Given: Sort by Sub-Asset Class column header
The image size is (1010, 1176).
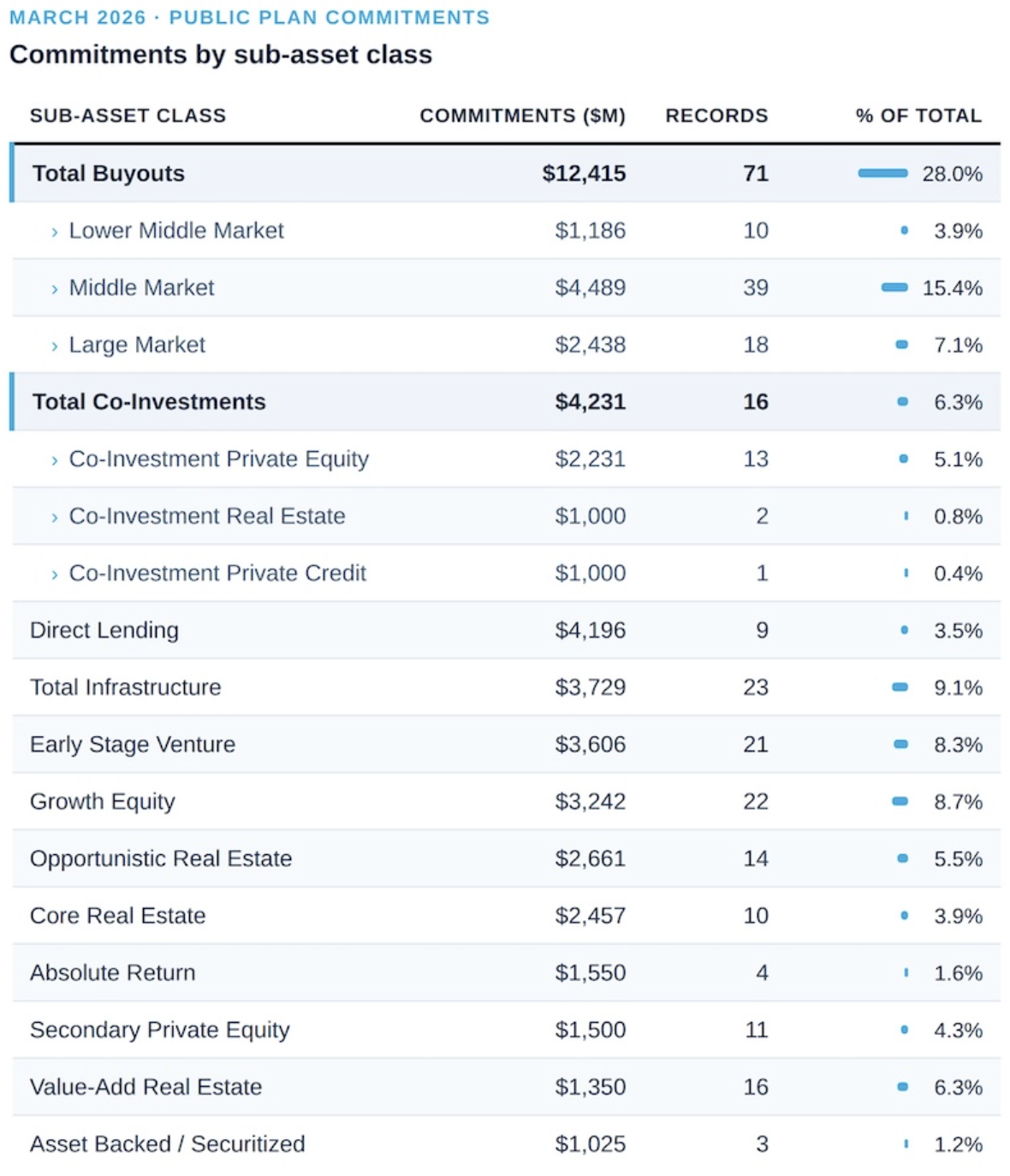Looking at the screenshot, I should coord(128,116).
